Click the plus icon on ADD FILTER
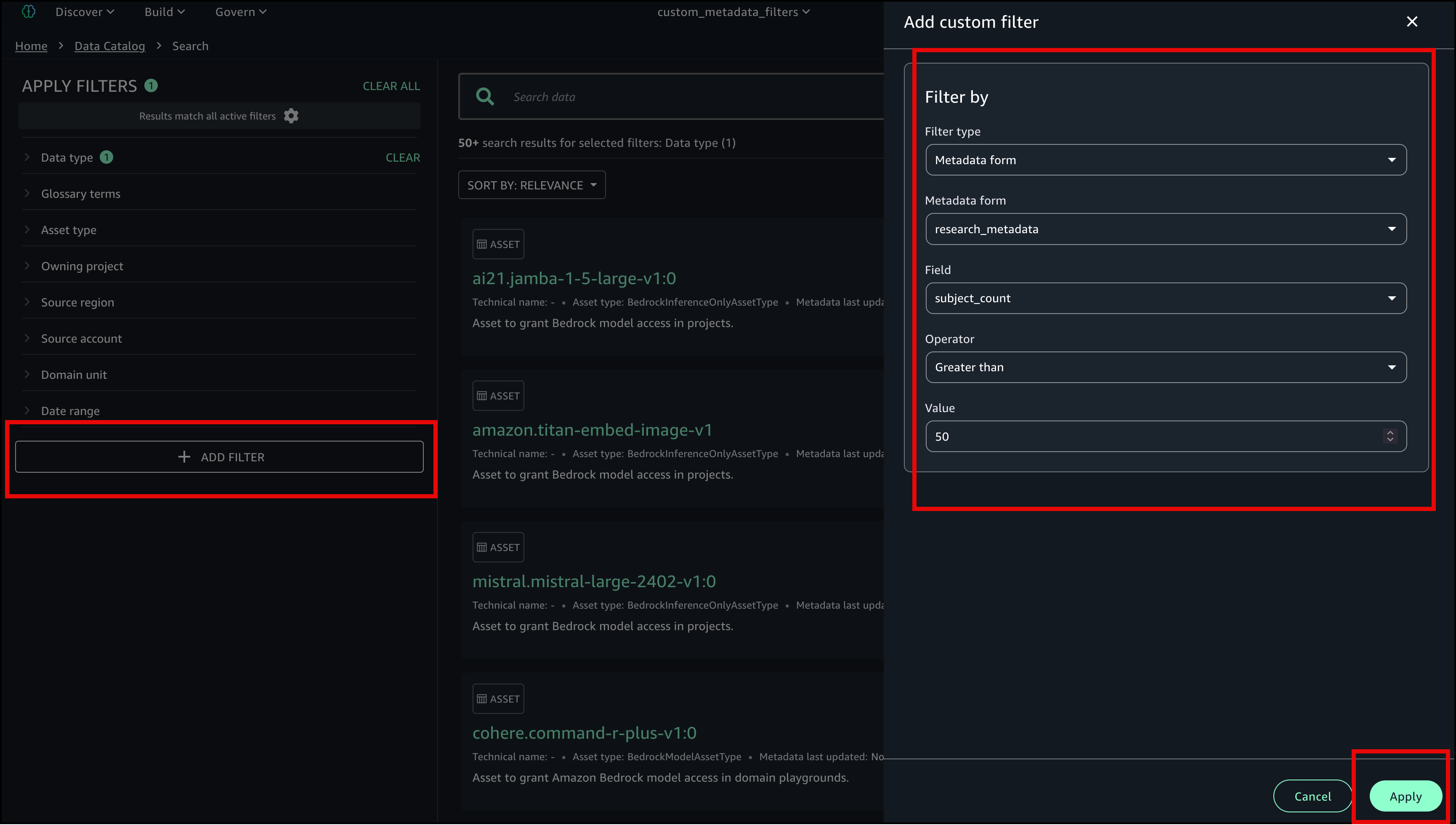The width and height of the screenshot is (1456, 825). pyautogui.click(x=184, y=457)
